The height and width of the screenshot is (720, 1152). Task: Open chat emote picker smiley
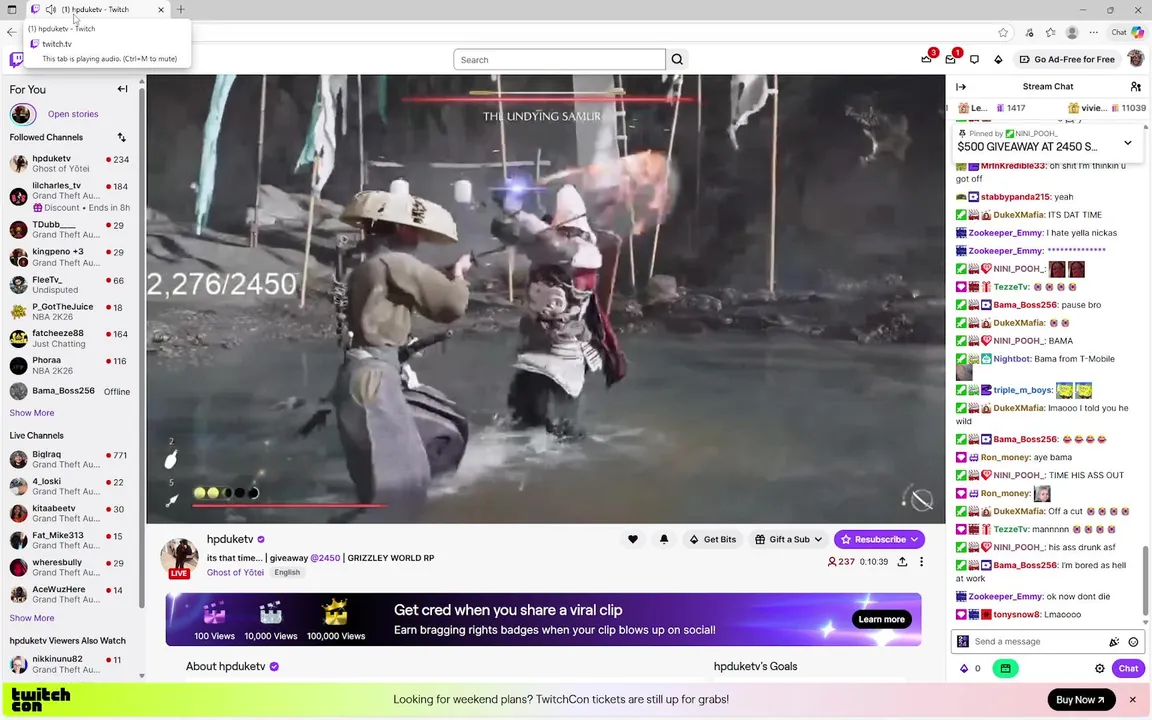[1133, 642]
